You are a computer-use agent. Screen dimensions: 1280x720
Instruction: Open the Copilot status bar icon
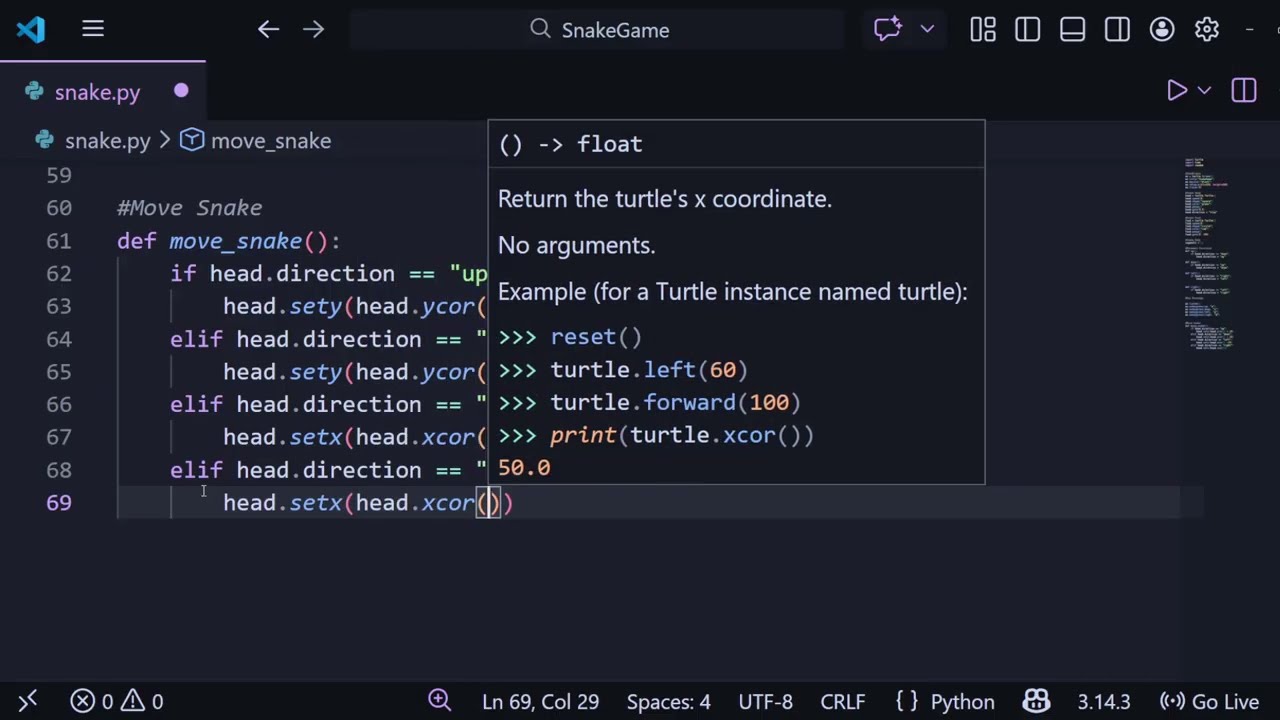(x=1036, y=701)
